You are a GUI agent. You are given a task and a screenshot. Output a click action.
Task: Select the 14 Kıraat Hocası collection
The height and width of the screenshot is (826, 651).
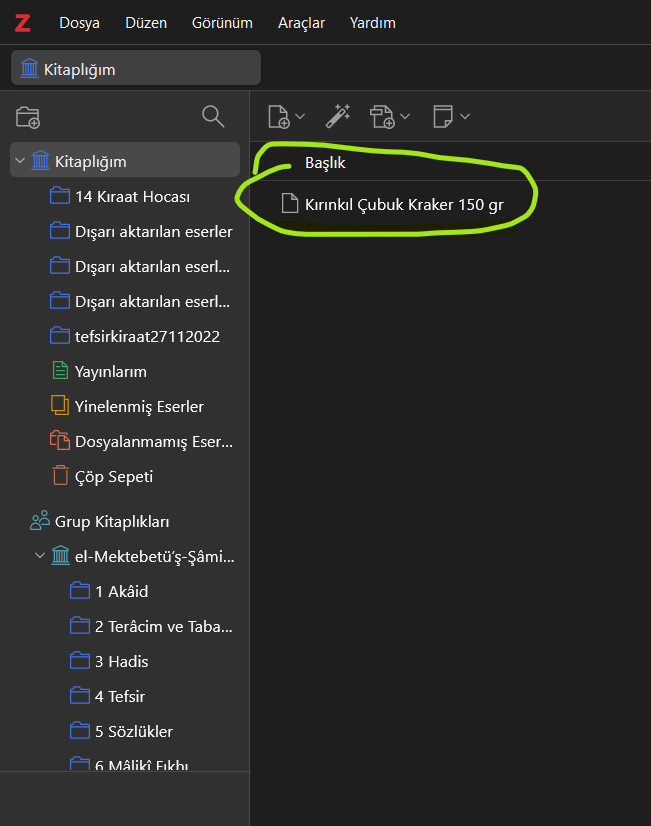125,196
